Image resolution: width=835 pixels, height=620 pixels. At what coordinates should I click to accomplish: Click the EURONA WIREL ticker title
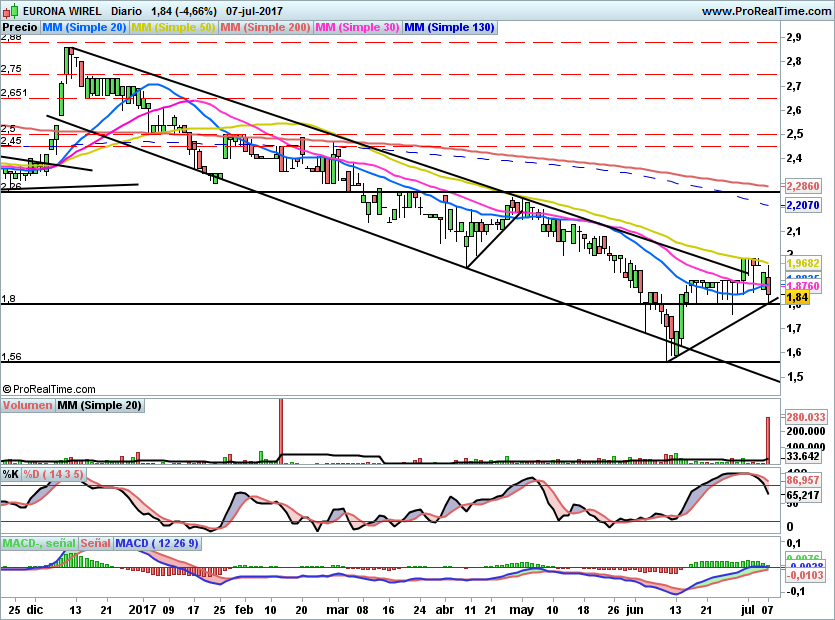point(62,11)
